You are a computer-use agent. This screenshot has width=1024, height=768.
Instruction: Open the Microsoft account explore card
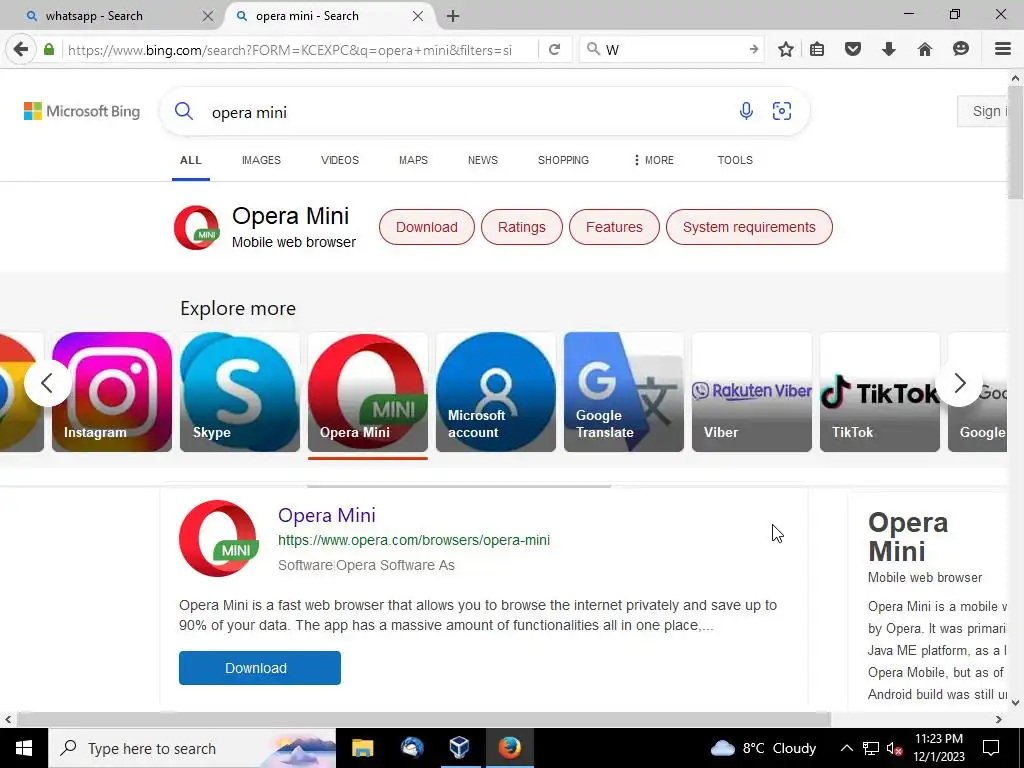496,392
